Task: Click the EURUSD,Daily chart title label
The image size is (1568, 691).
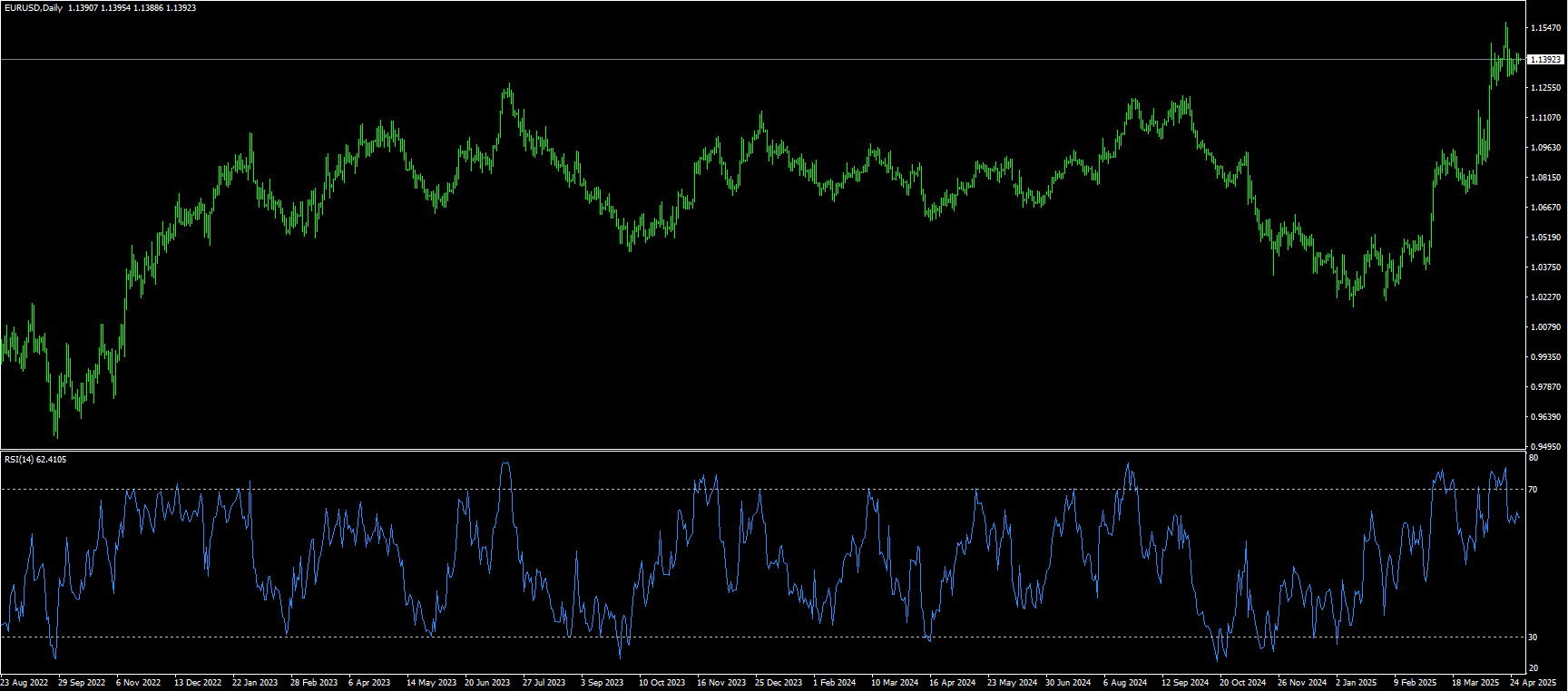Action: coord(34,8)
